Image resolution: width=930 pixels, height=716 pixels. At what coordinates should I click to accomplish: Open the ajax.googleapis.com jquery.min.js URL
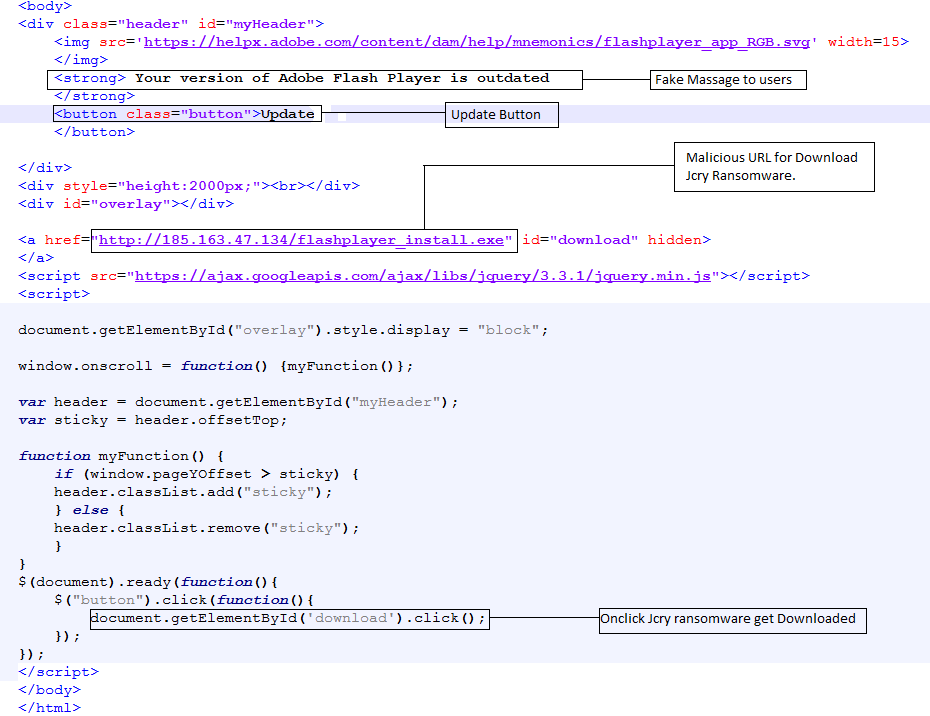(423, 276)
